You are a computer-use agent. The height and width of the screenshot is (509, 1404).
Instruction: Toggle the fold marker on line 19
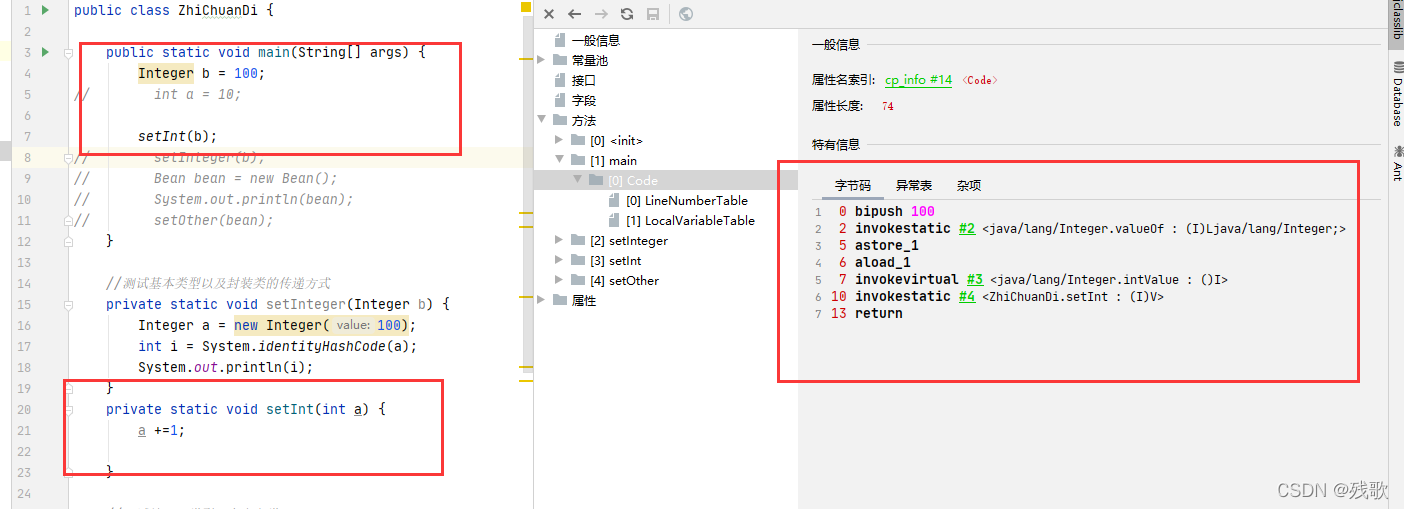[67, 388]
